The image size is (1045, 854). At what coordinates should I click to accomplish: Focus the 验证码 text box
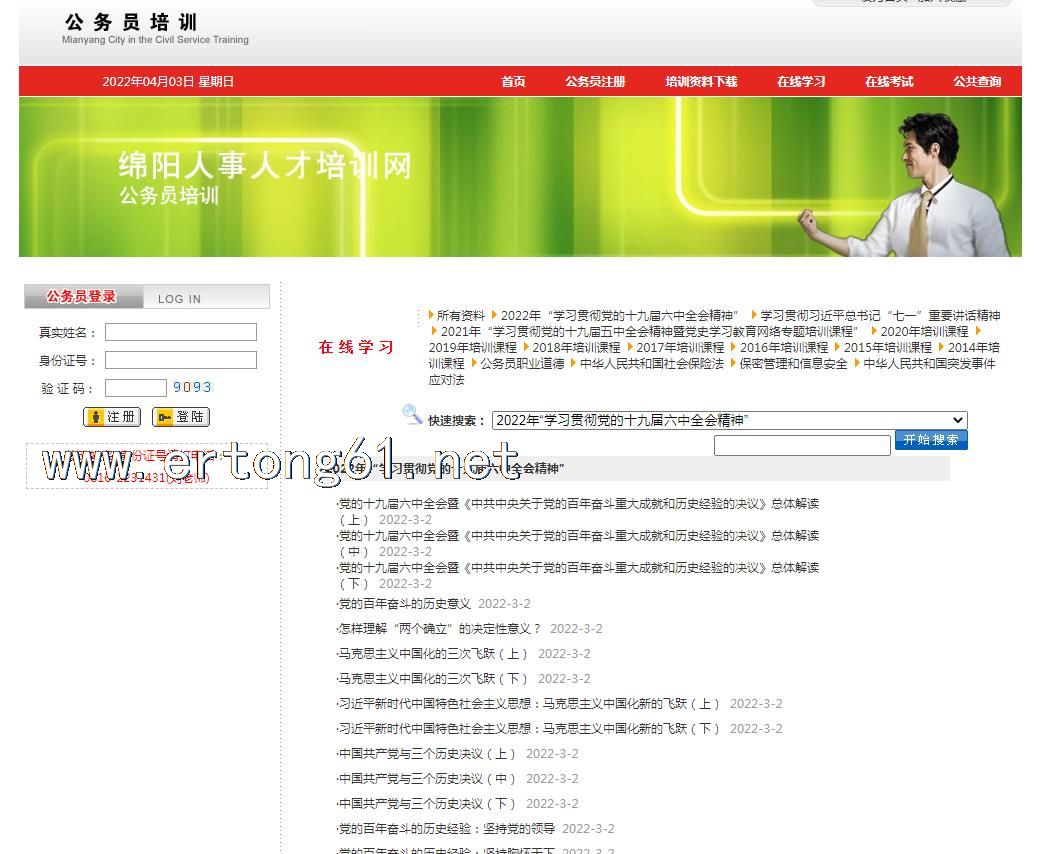point(136,388)
